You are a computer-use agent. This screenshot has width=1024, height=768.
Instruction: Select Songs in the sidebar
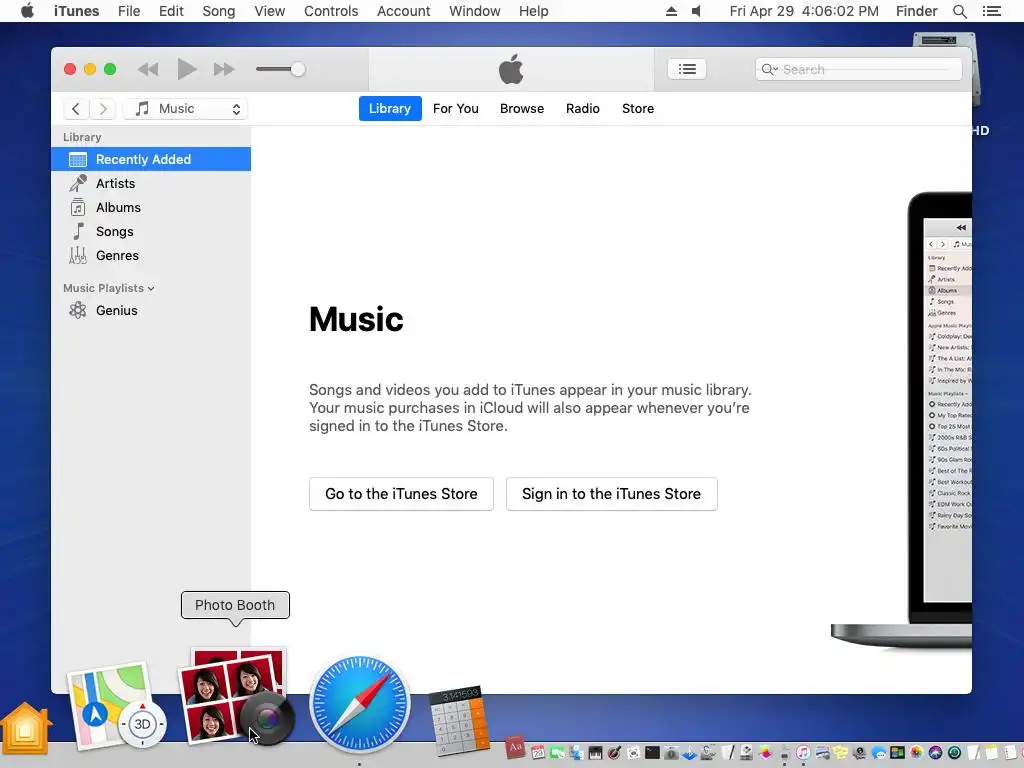pos(151,232)
